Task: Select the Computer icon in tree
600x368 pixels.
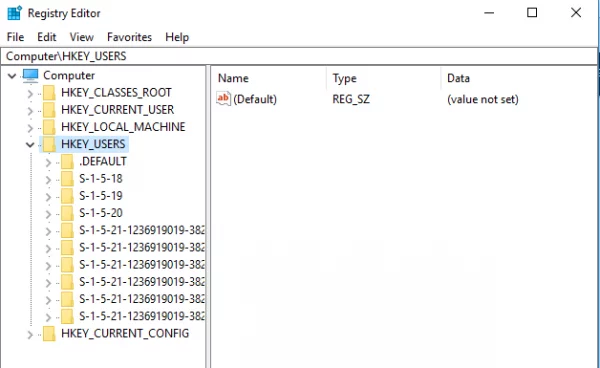Action: (30, 75)
